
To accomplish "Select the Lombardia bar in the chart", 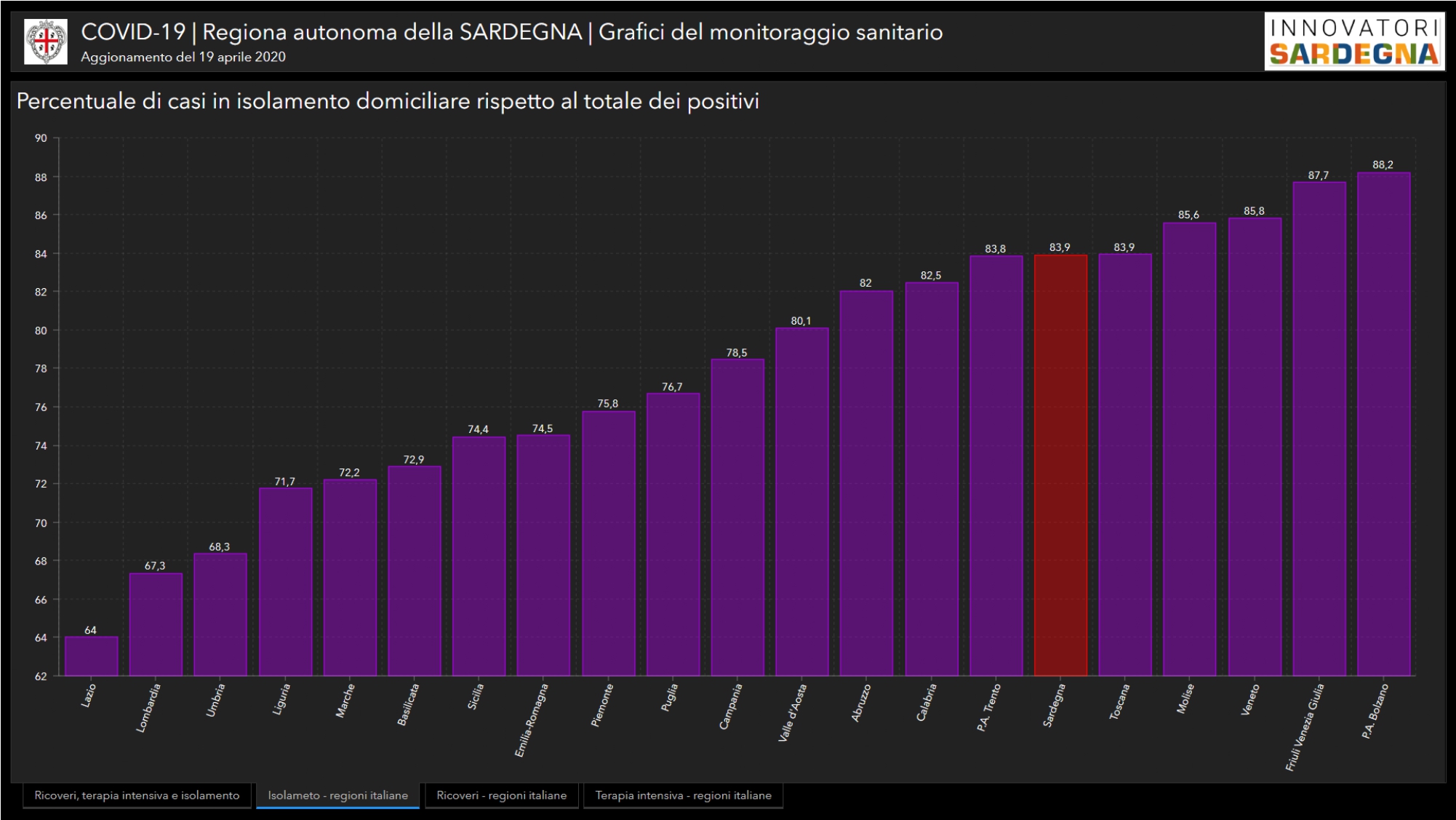I will [156, 624].
